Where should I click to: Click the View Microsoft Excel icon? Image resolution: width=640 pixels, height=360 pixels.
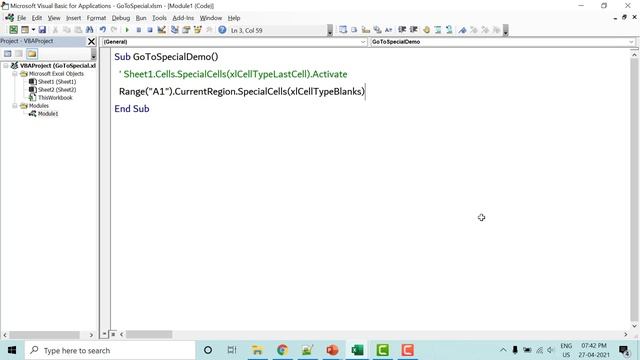(13, 30)
